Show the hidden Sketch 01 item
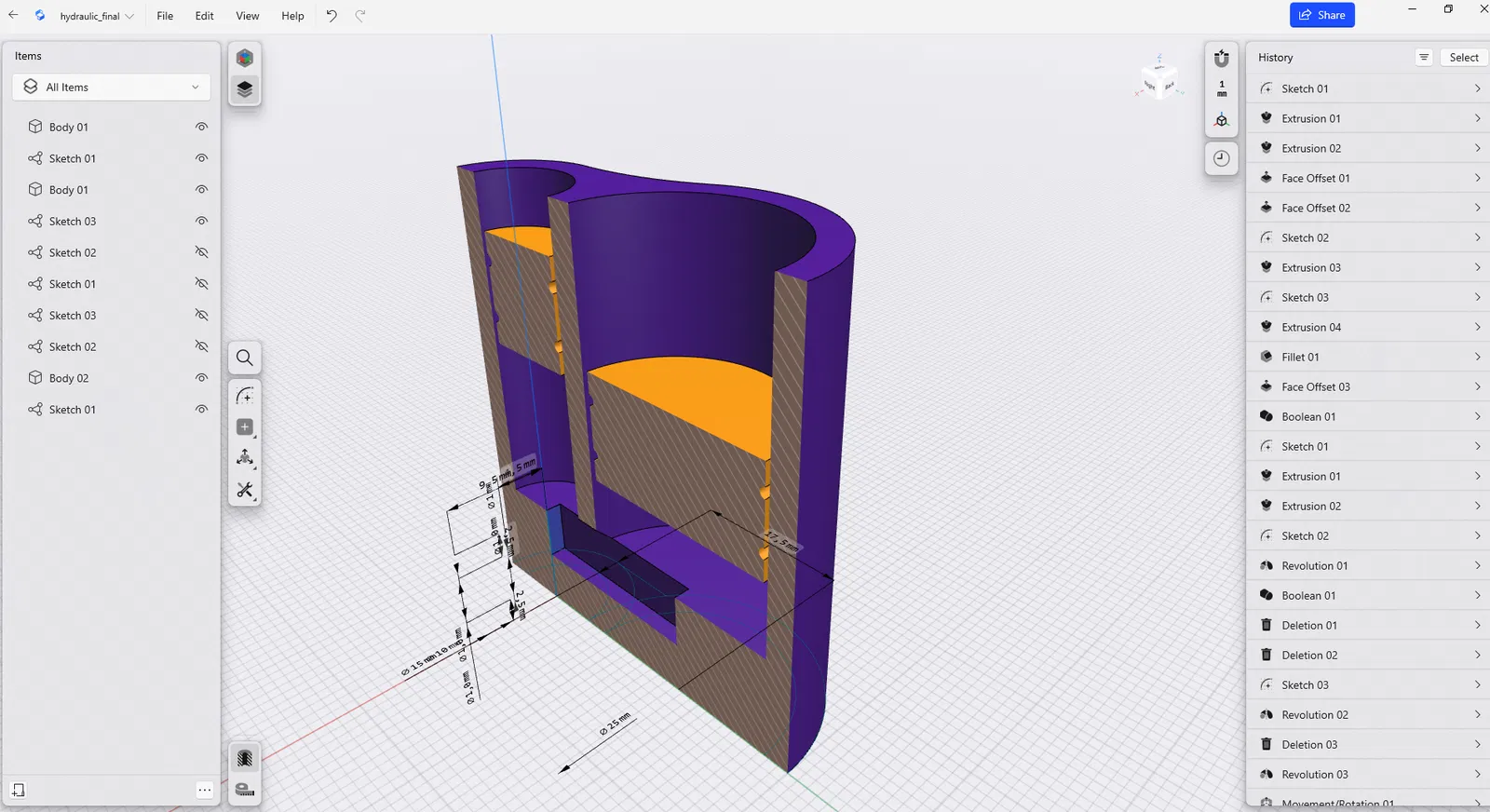 (x=201, y=284)
